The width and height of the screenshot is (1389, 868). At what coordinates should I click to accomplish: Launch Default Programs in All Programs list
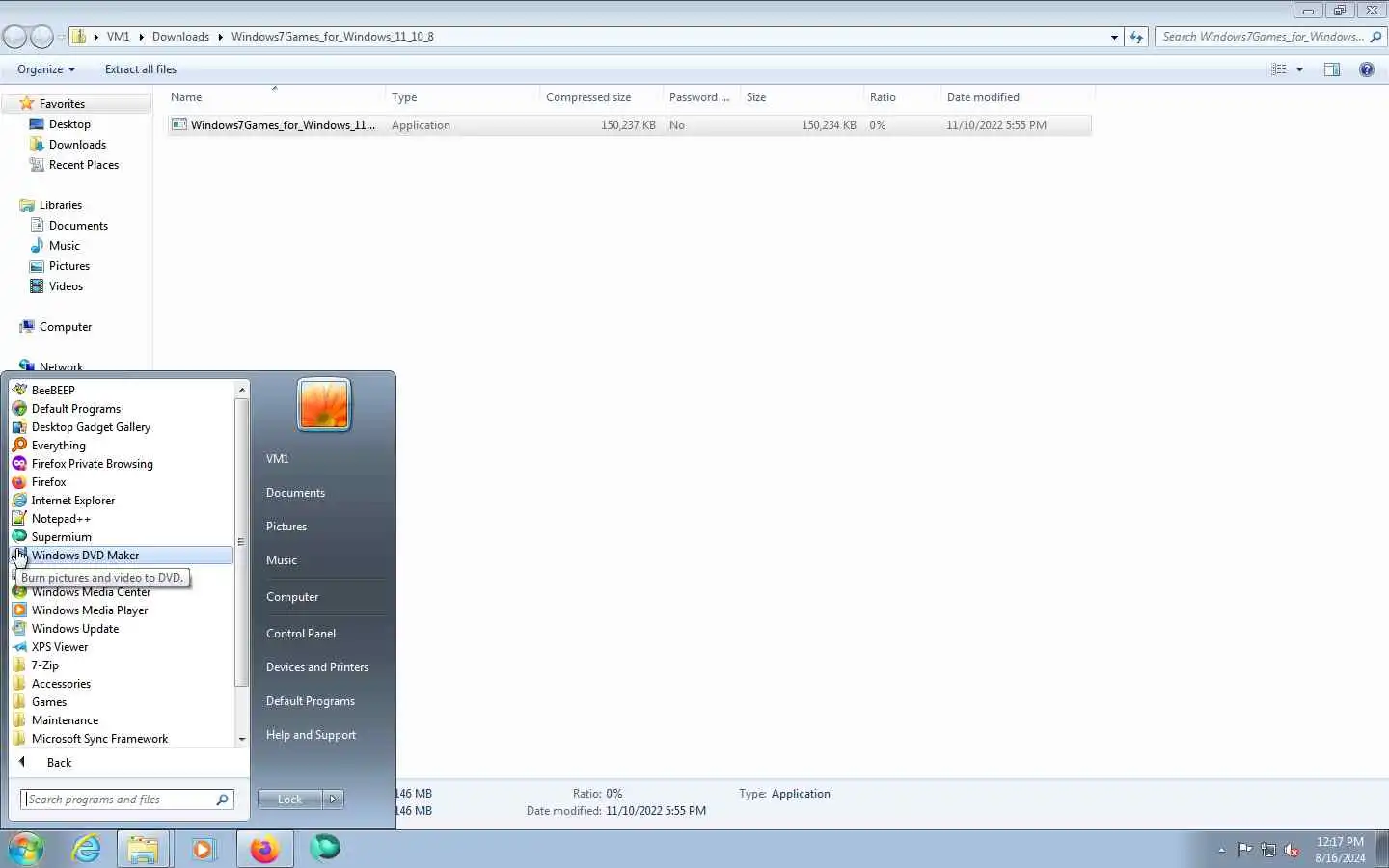click(75, 408)
